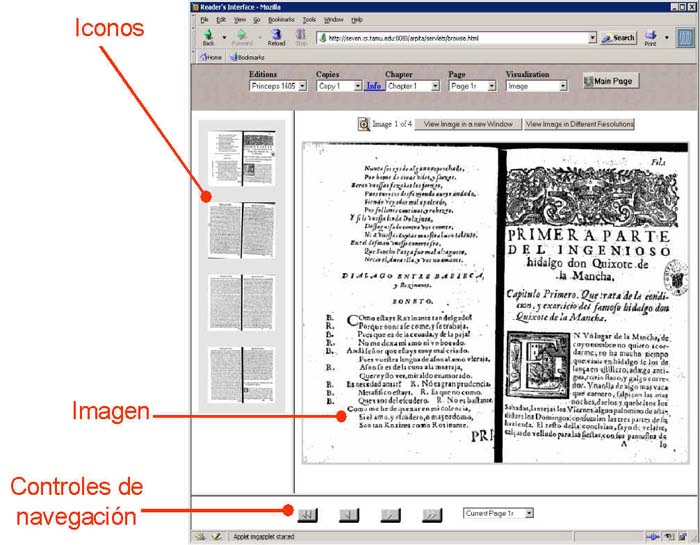Image resolution: width=700 pixels, height=545 pixels.
Task: Open the File menu
Action: pyautogui.click(x=204, y=20)
